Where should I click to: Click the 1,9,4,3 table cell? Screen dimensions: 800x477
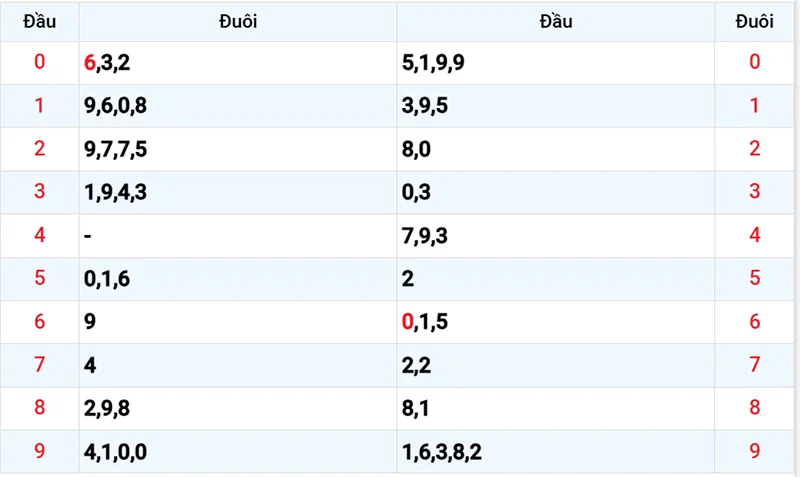tap(118, 192)
